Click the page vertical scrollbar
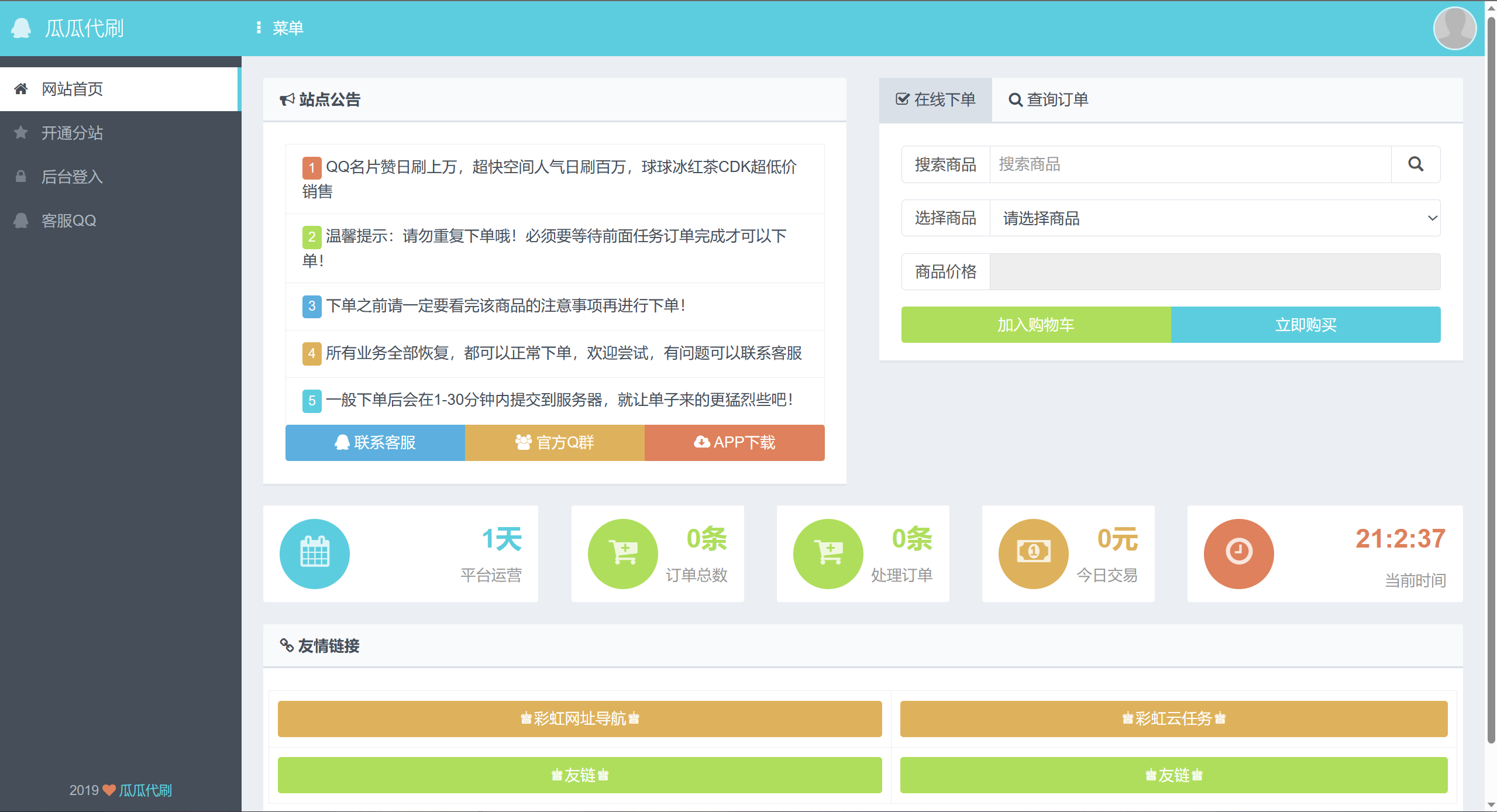This screenshot has width=1497, height=812. pos(1491,380)
